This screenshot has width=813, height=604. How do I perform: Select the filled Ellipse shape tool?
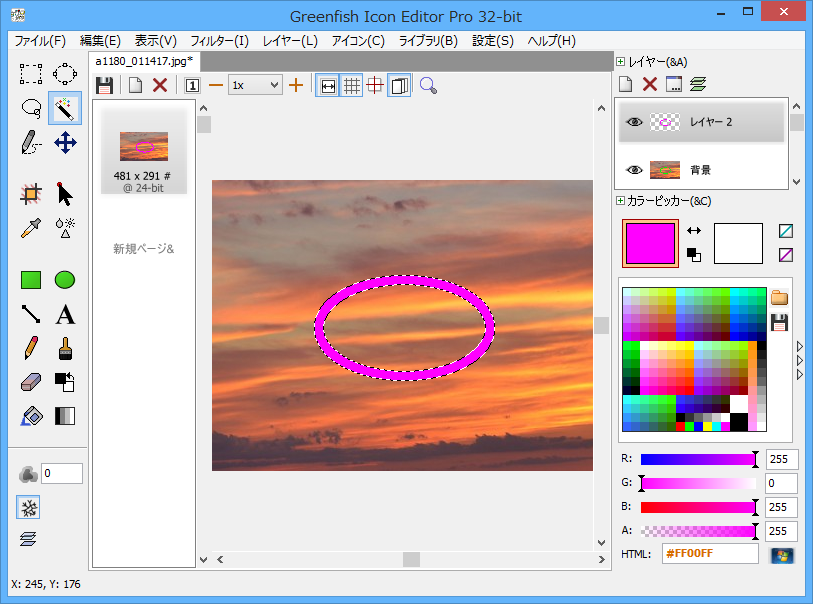(x=65, y=280)
